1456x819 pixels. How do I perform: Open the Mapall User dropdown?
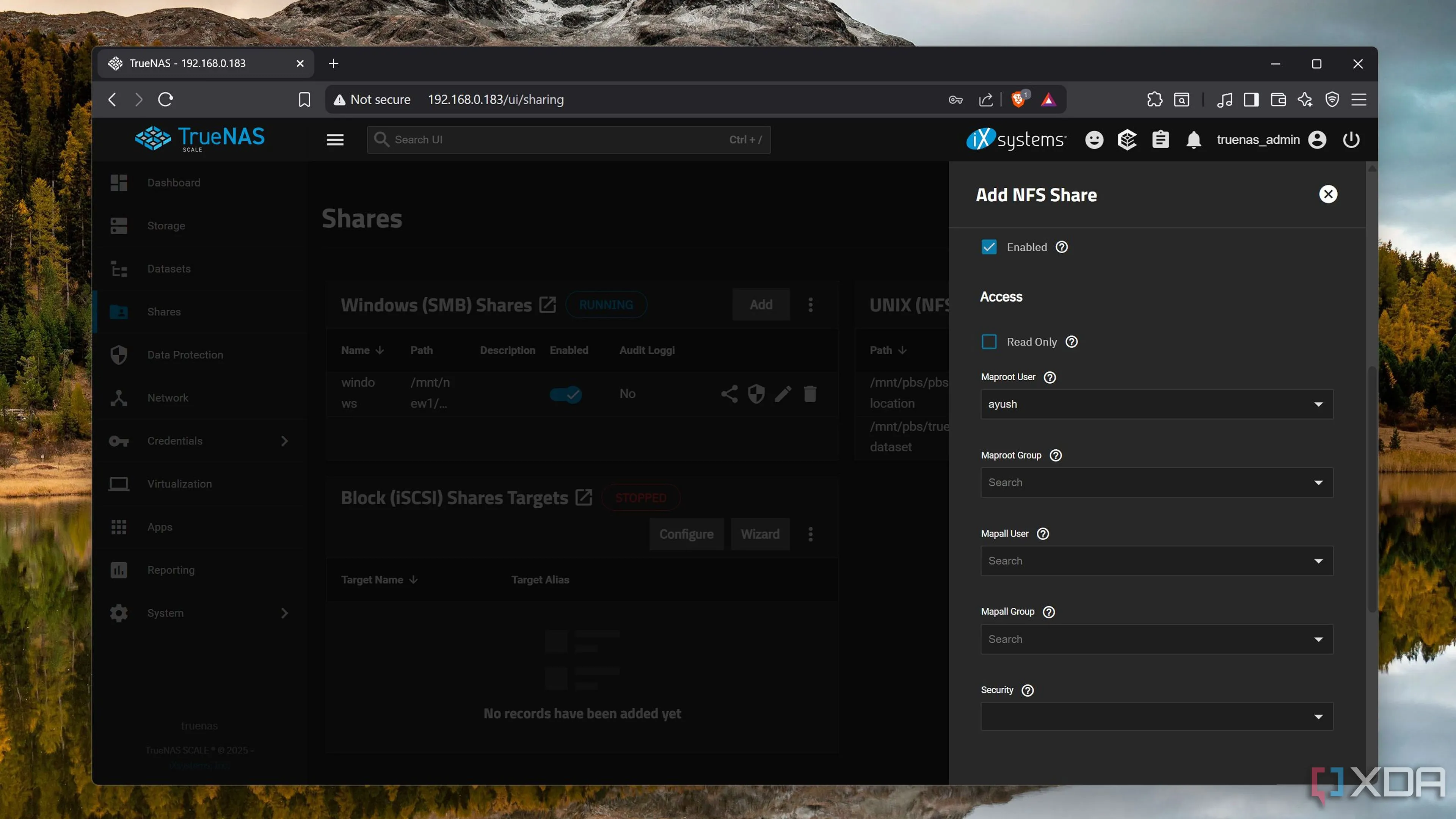click(1156, 561)
